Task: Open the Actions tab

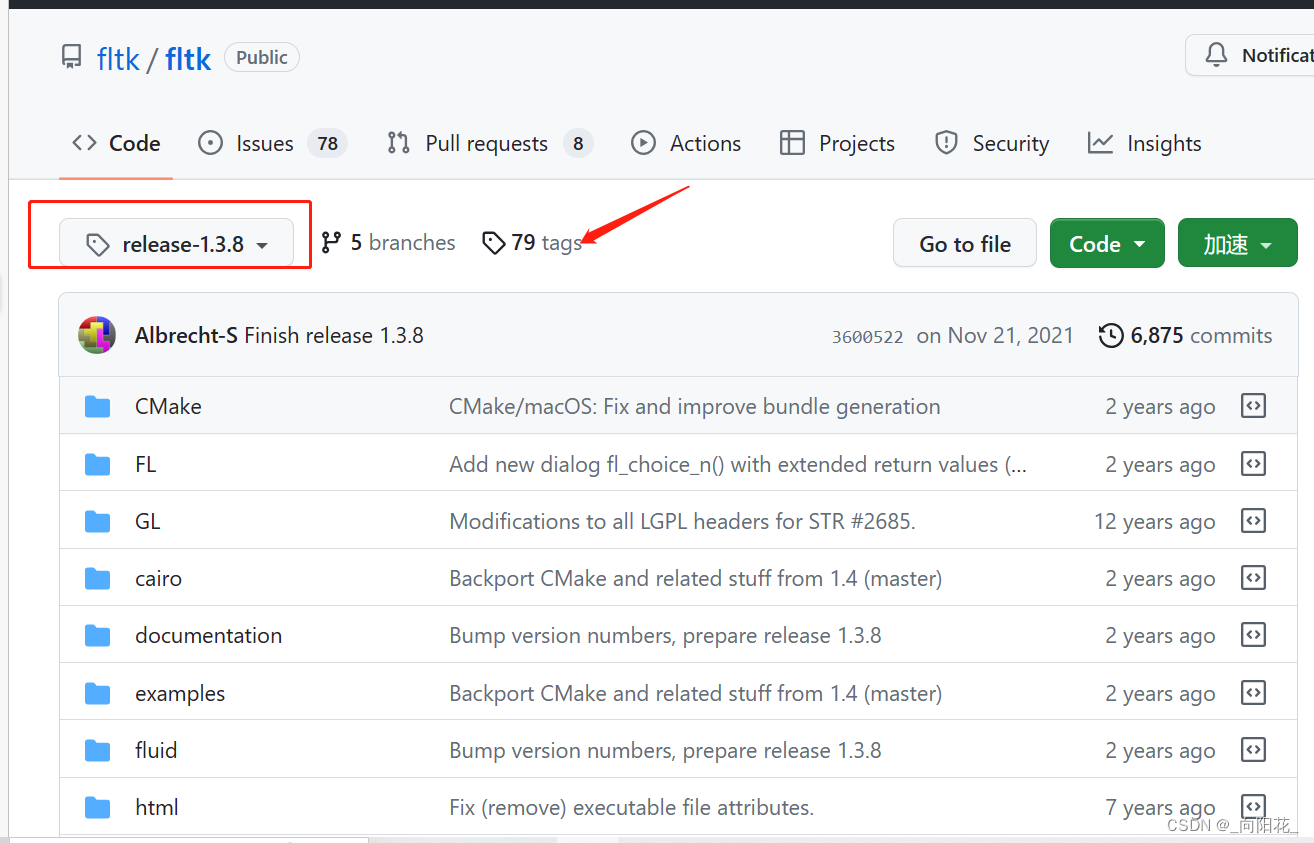Action: (686, 144)
